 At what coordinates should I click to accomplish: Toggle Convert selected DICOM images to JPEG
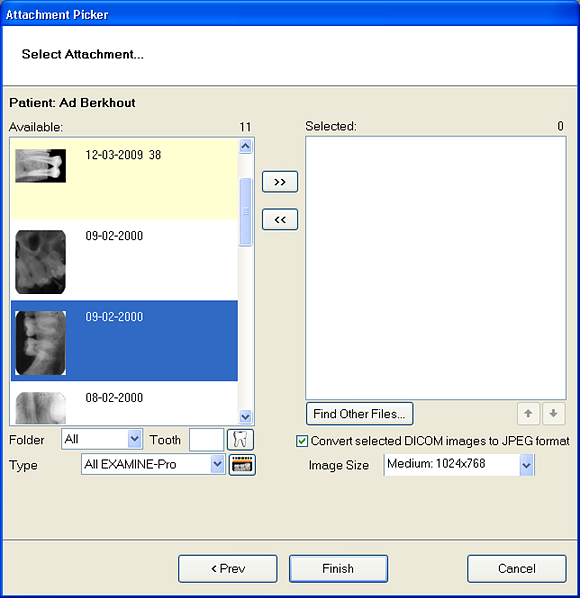(302, 441)
